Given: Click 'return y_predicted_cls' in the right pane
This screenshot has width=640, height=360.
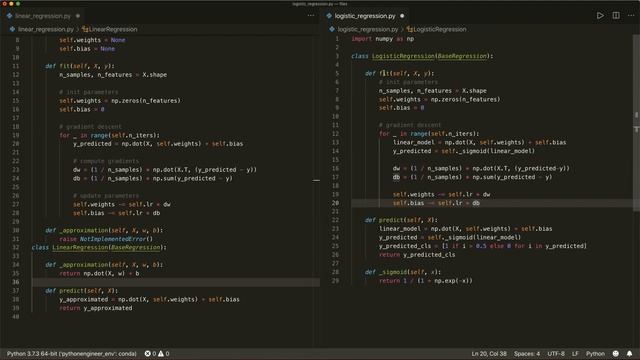Looking at the screenshot, I should tap(417, 255).
